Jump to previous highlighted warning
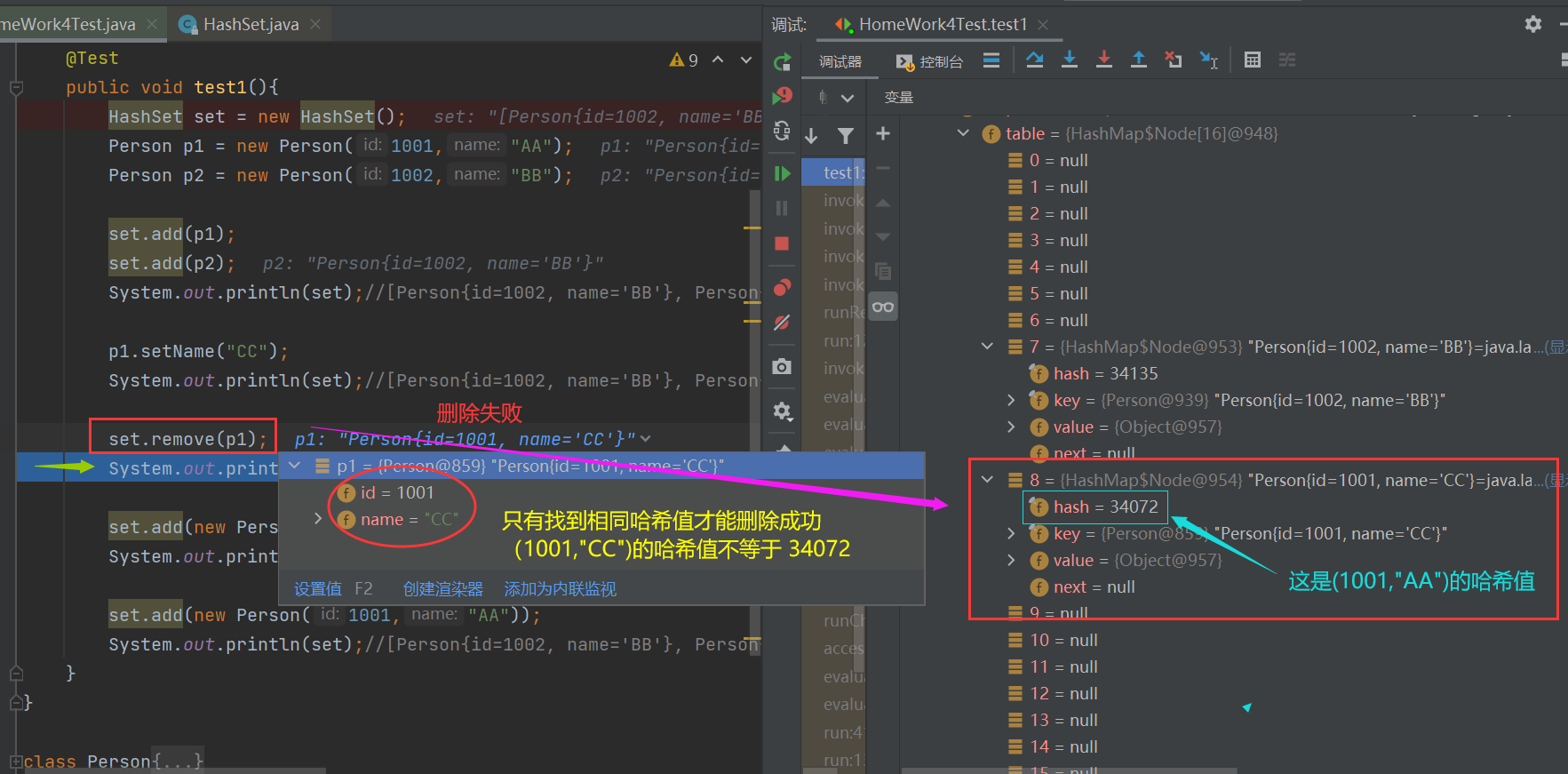The width and height of the screenshot is (1568, 774). 718,60
